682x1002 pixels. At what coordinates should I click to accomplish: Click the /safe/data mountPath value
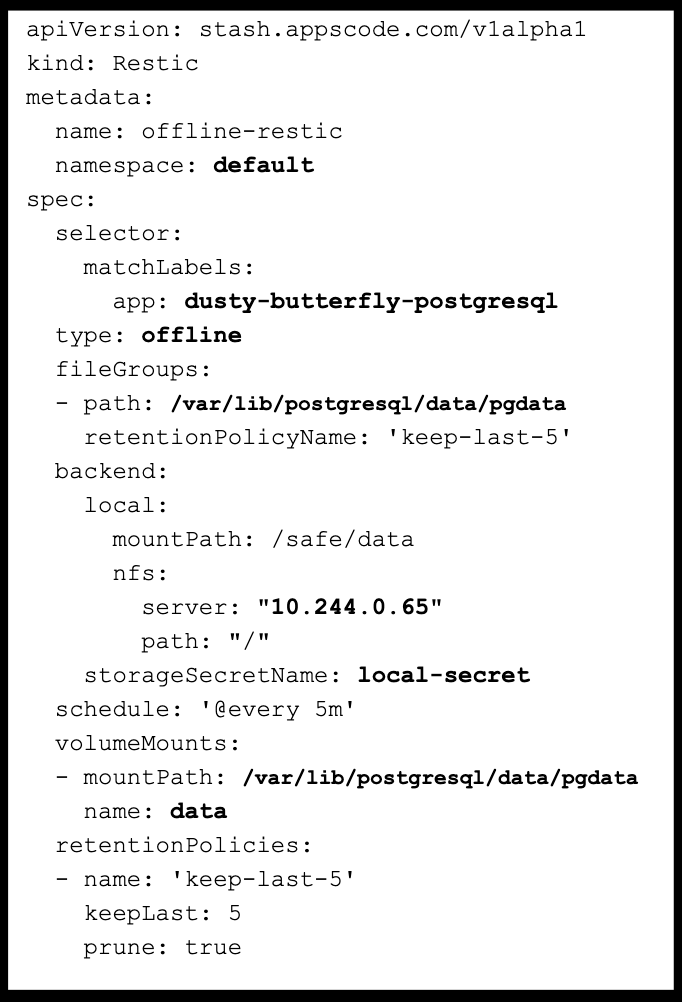pos(343,539)
